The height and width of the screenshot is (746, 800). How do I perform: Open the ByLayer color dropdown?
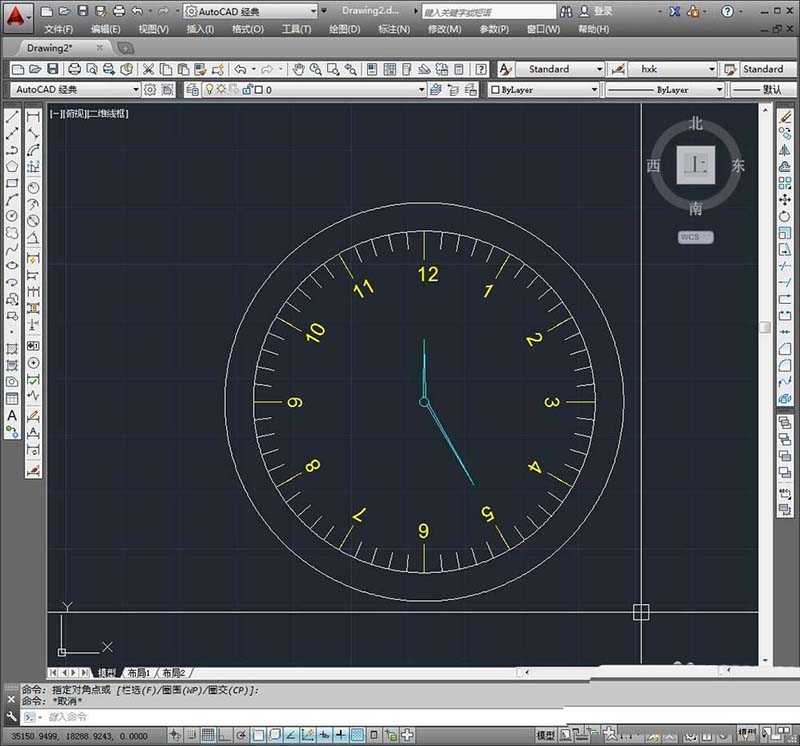tap(594, 89)
